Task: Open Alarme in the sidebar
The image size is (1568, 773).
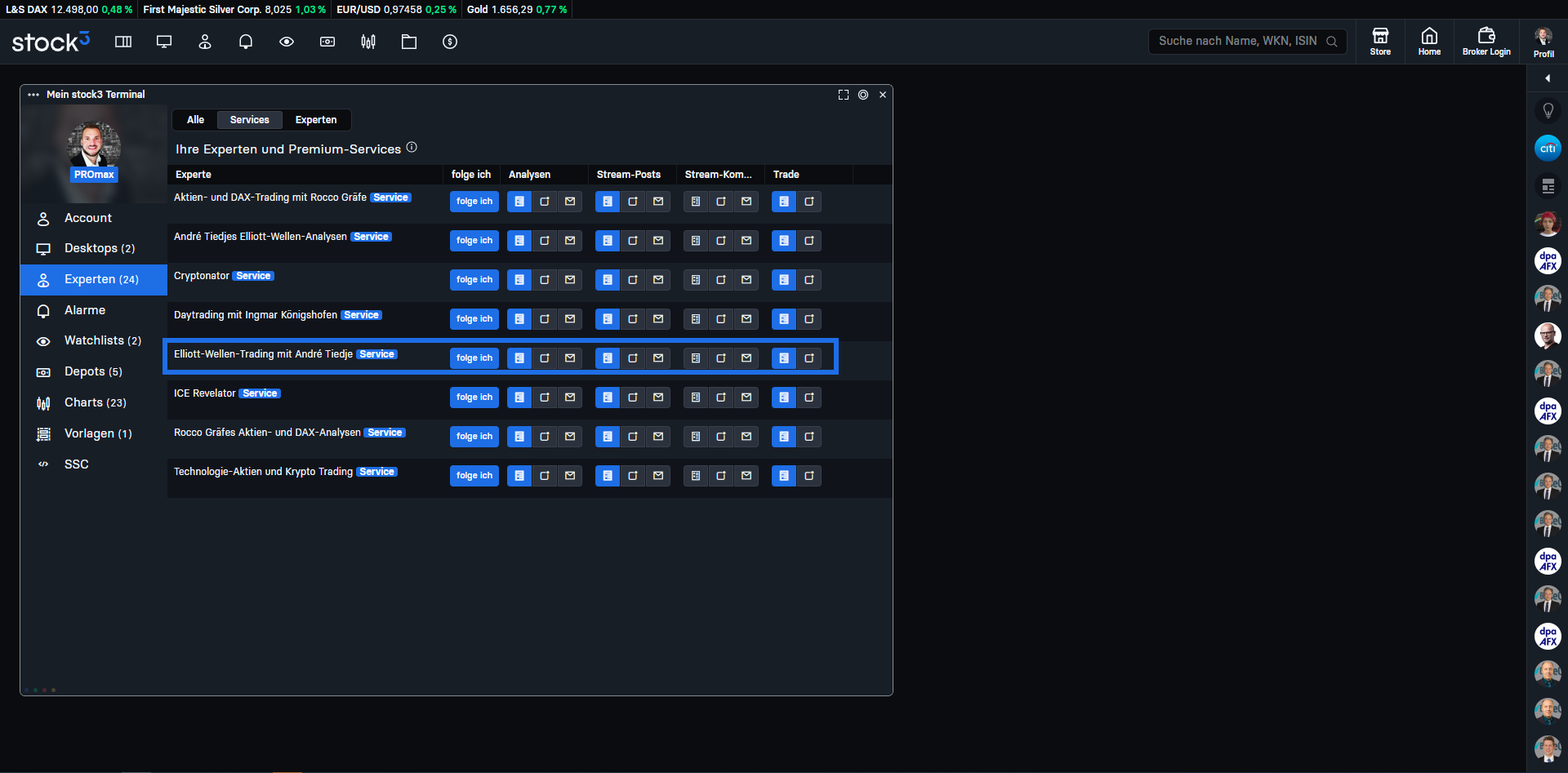Action: (94, 310)
